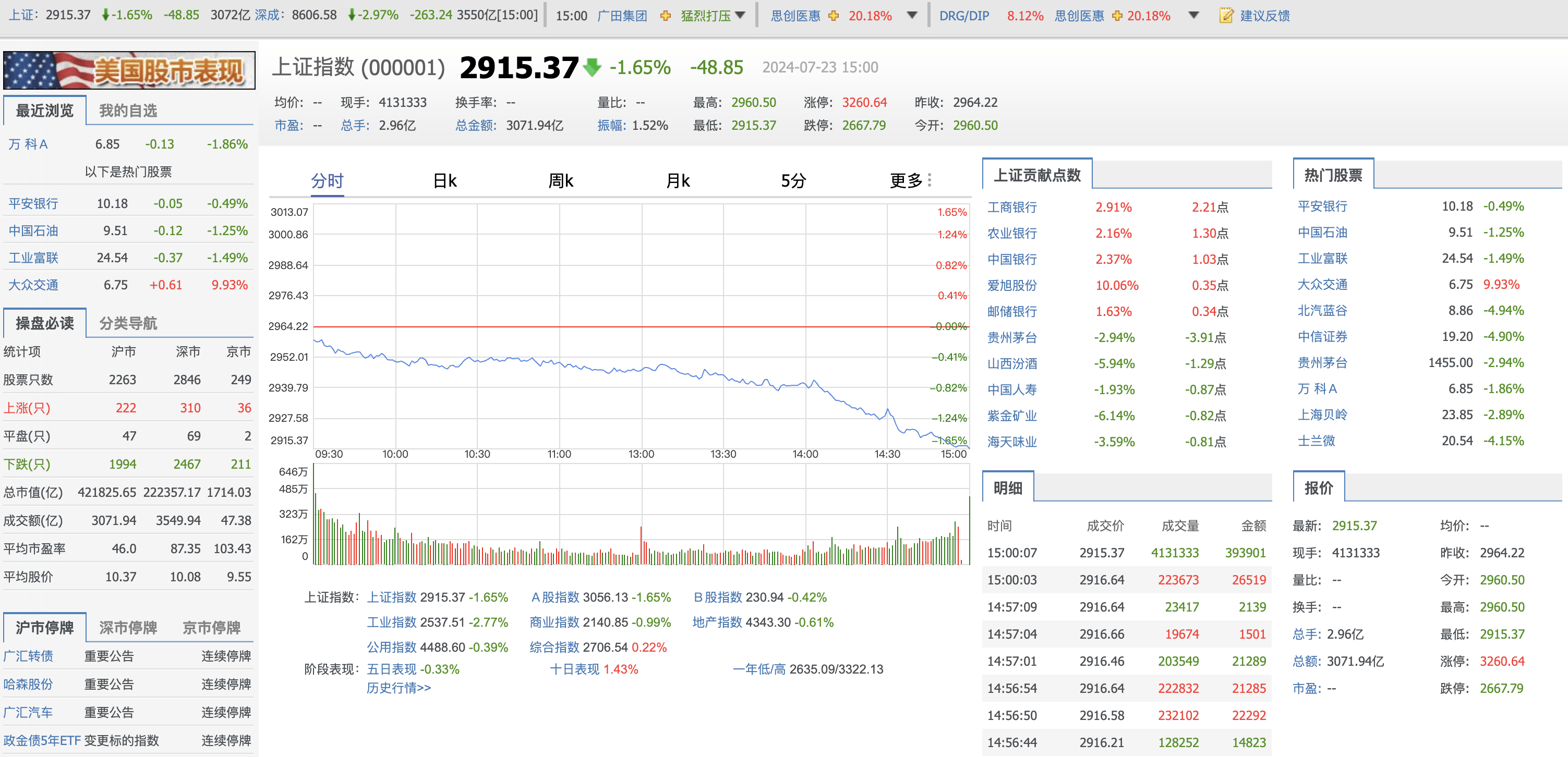This screenshot has height=757, width=1568.
Task: Click the 一年低/高 link
Action: pos(759,669)
